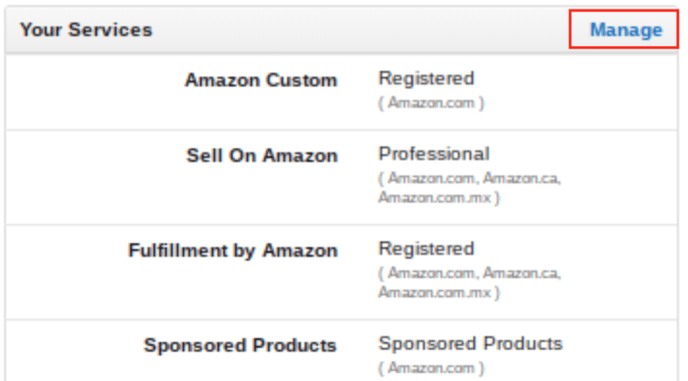Click Amazon.com.mx in Sell On Amazon row

(x=434, y=198)
